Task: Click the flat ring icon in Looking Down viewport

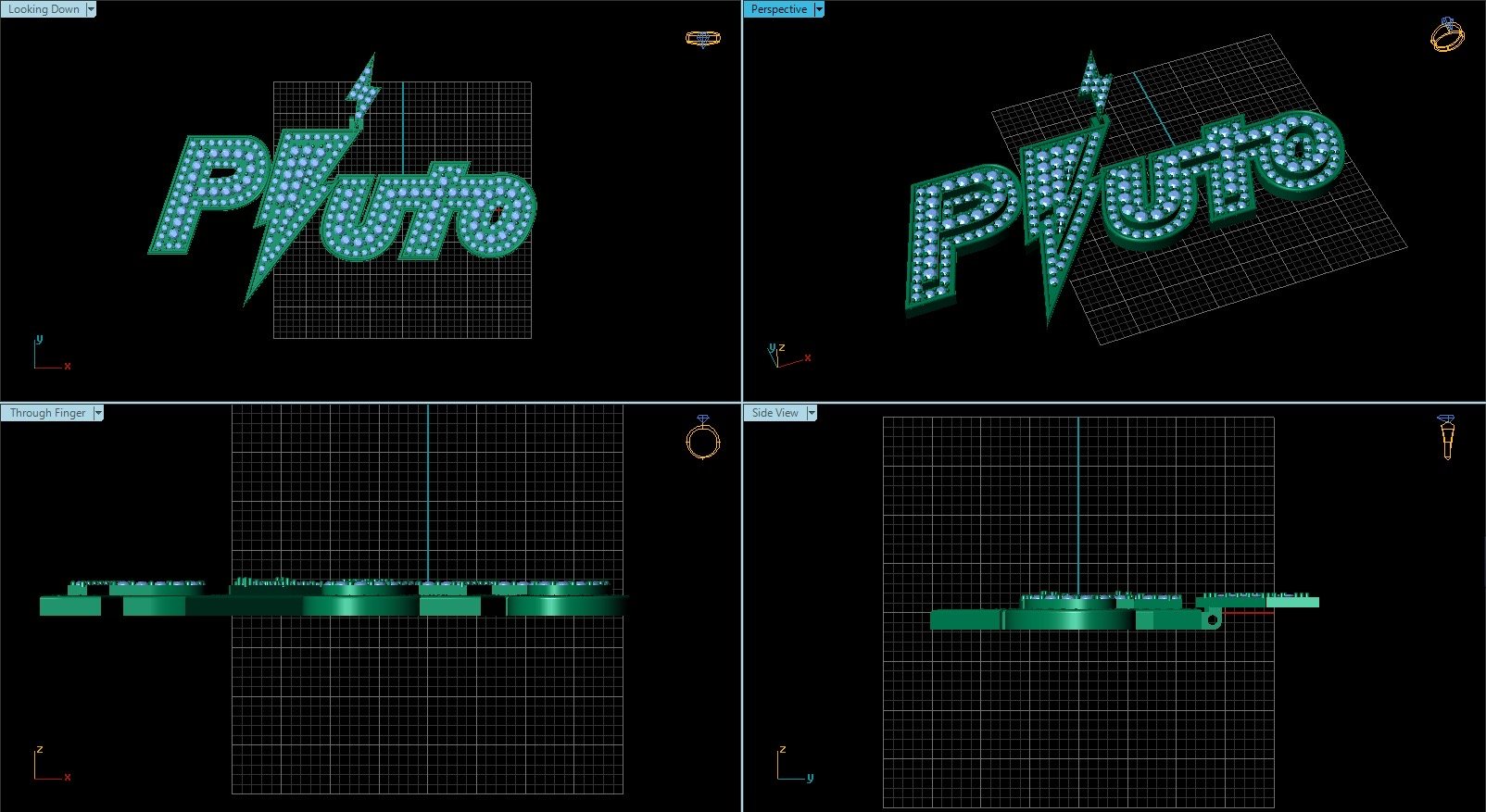Action: [702, 38]
